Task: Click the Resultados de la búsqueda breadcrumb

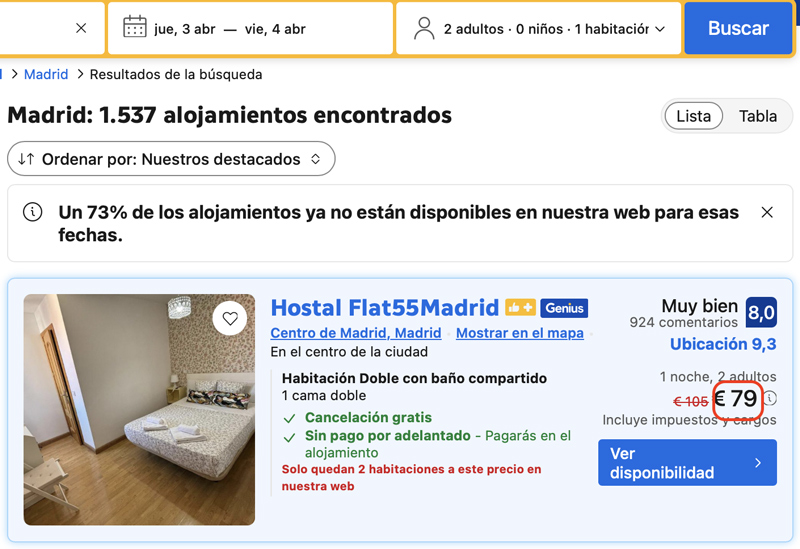Action: pos(176,74)
